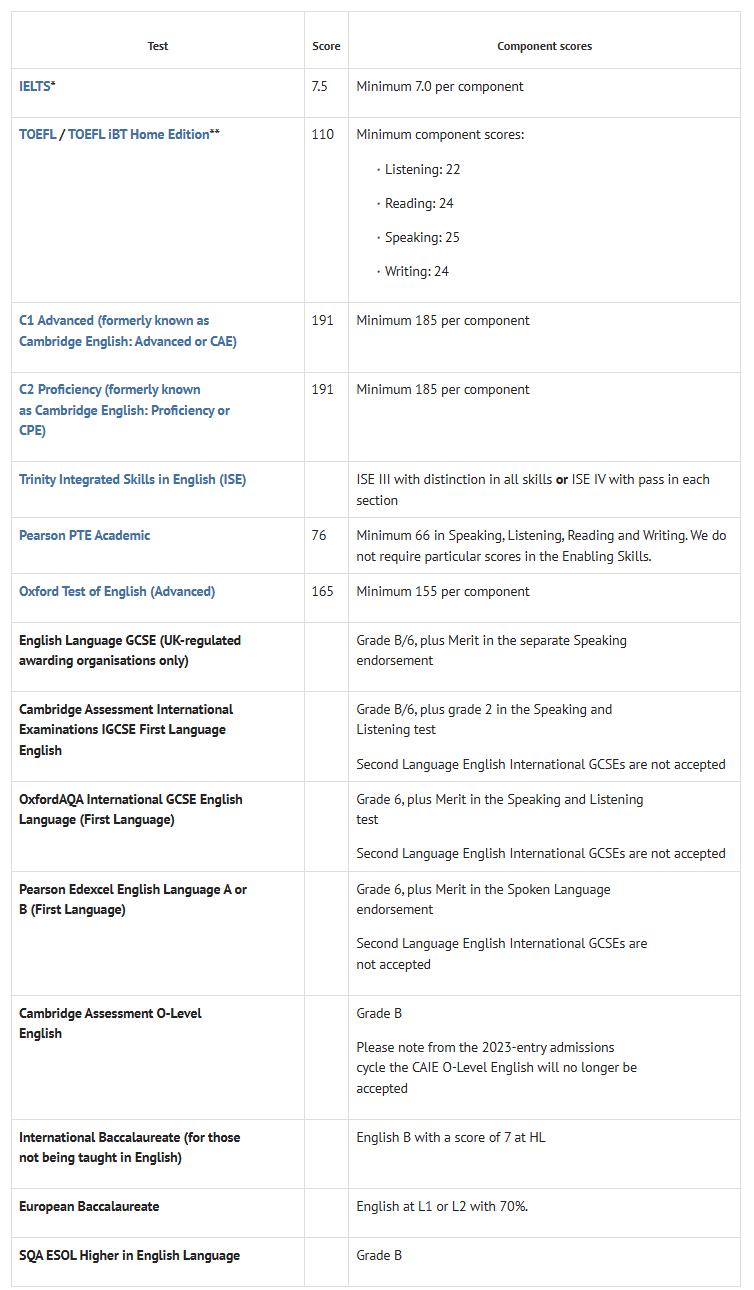Click the IELTS score 7.5 cell
754x1290 pixels.
coord(319,87)
